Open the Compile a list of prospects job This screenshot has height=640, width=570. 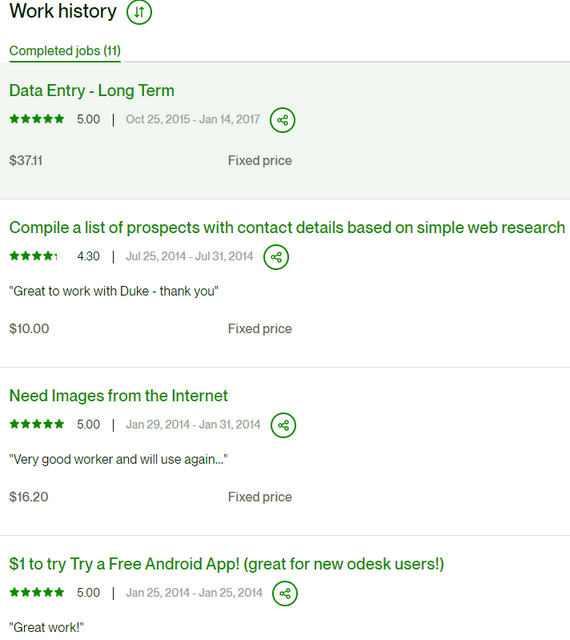coord(287,228)
